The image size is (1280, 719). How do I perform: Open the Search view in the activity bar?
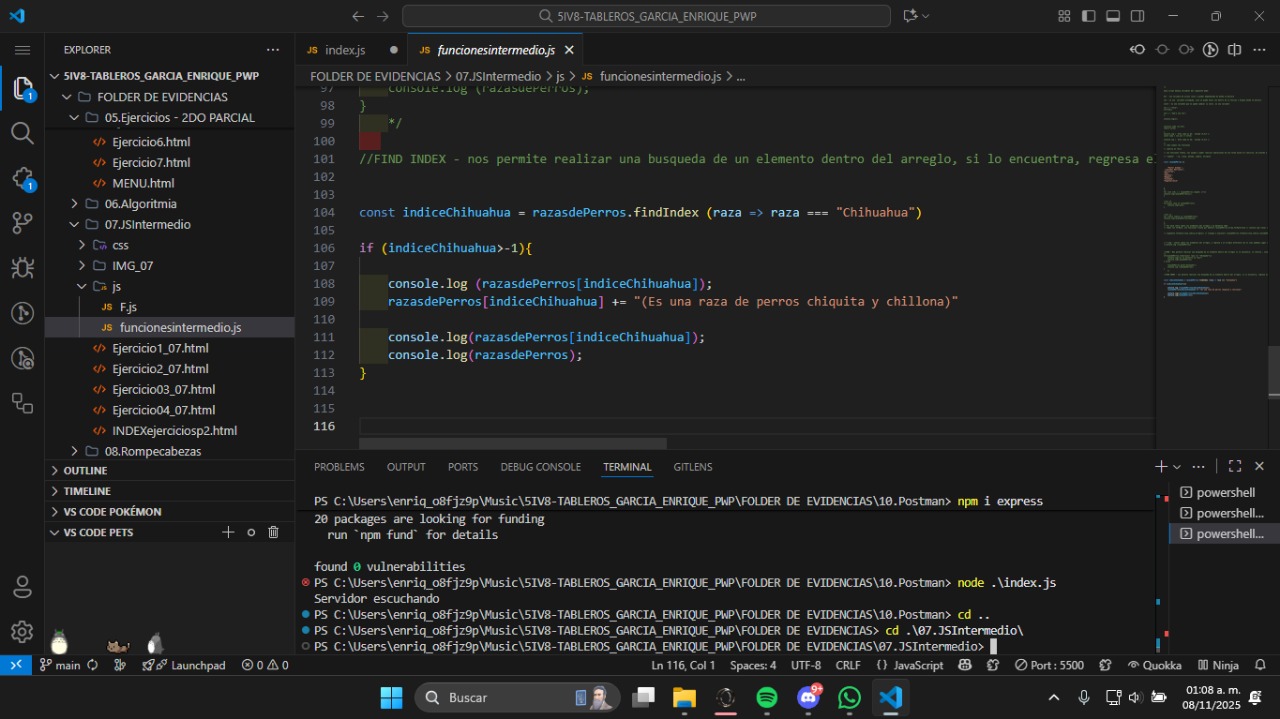pyautogui.click(x=22, y=133)
